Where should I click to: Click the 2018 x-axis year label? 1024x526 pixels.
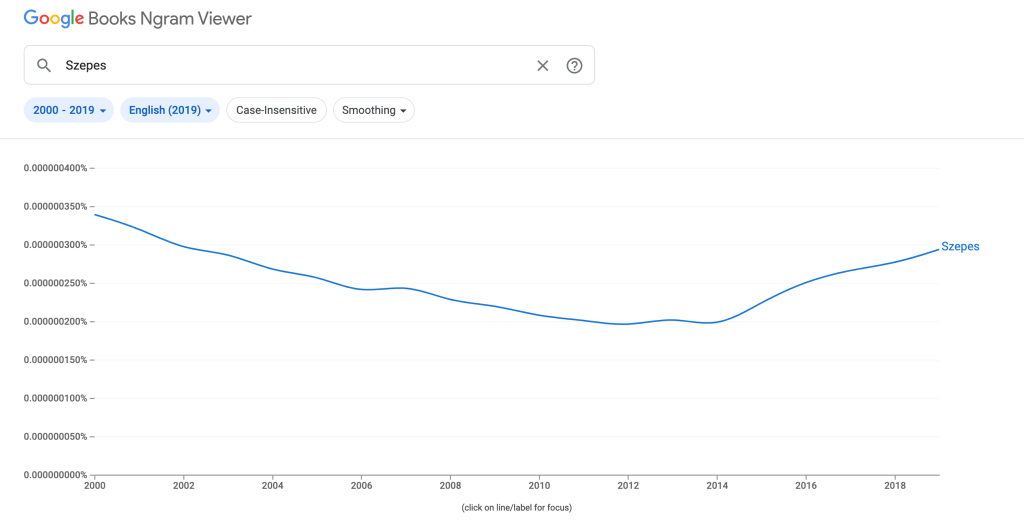coord(895,485)
